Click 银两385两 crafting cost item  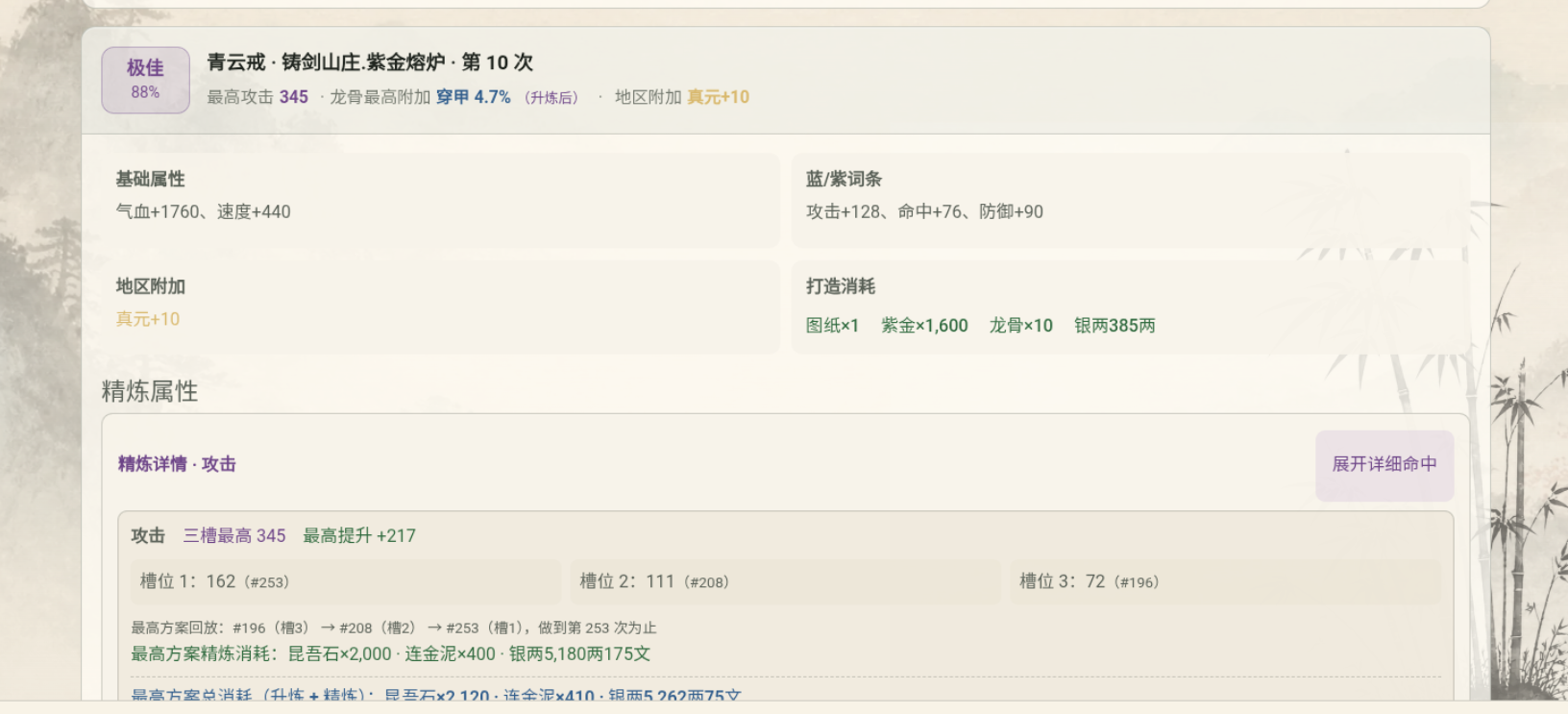coord(1115,326)
